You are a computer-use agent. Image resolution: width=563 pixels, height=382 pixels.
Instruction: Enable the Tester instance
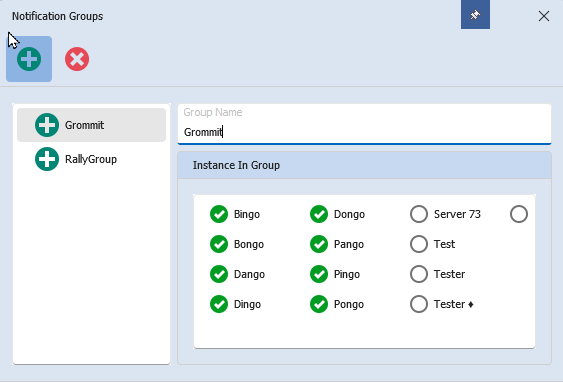pyautogui.click(x=419, y=274)
